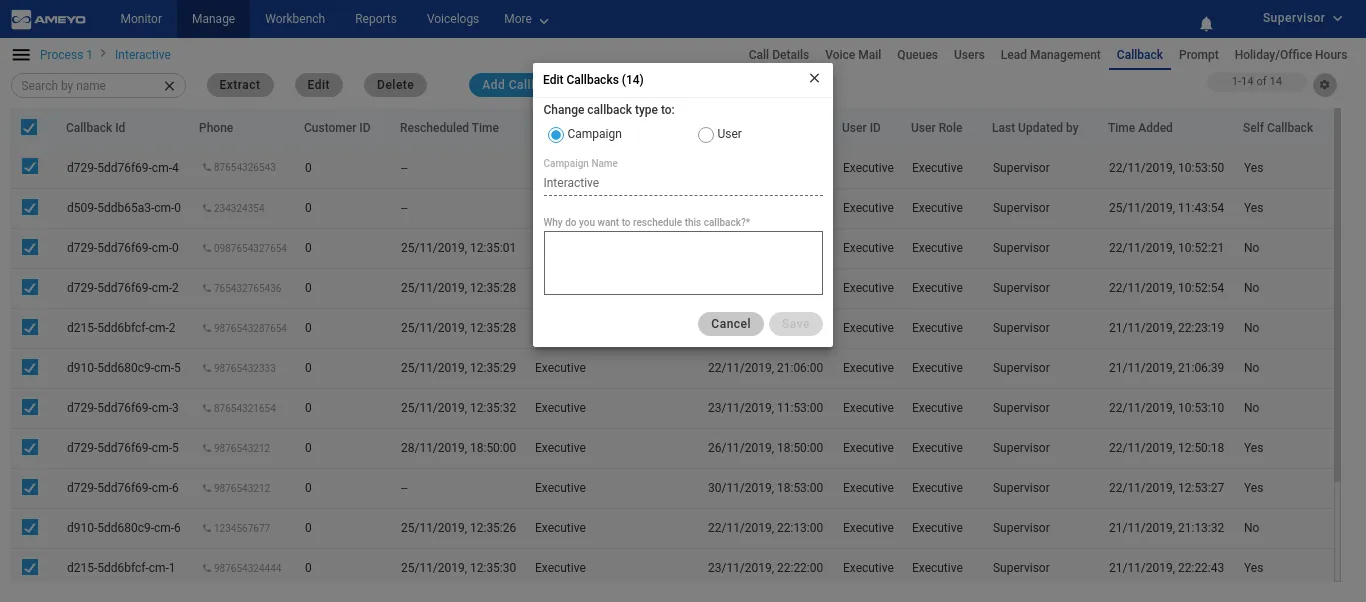The height and width of the screenshot is (602, 1366).
Task: Uncheck row d215-5dd6bfcf-cm-2
Action: (29, 327)
